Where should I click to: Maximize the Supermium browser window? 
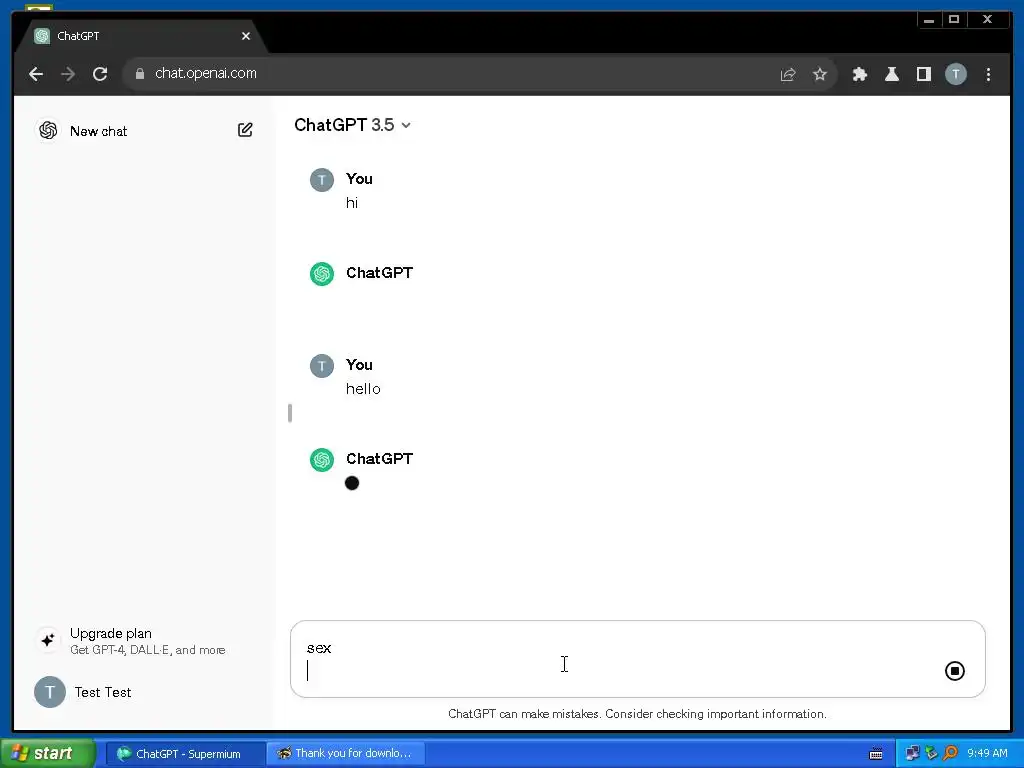tap(954, 20)
